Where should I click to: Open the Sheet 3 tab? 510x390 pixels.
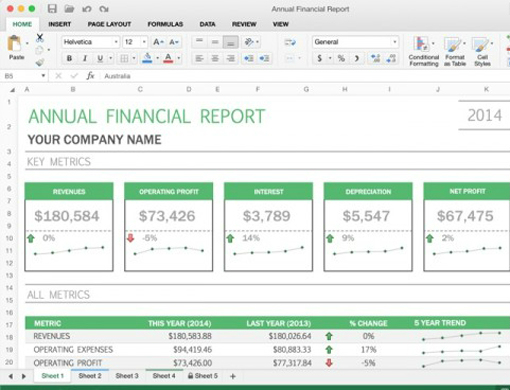[x=127, y=376]
